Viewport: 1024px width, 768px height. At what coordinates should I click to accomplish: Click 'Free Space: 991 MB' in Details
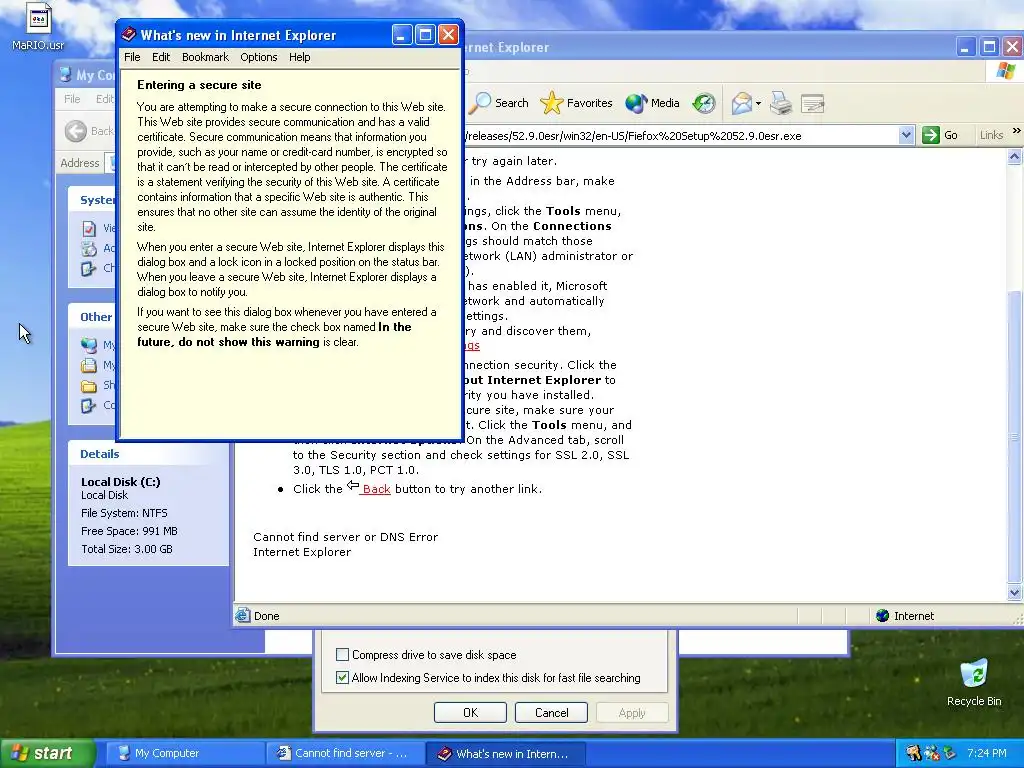coord(129,531)
